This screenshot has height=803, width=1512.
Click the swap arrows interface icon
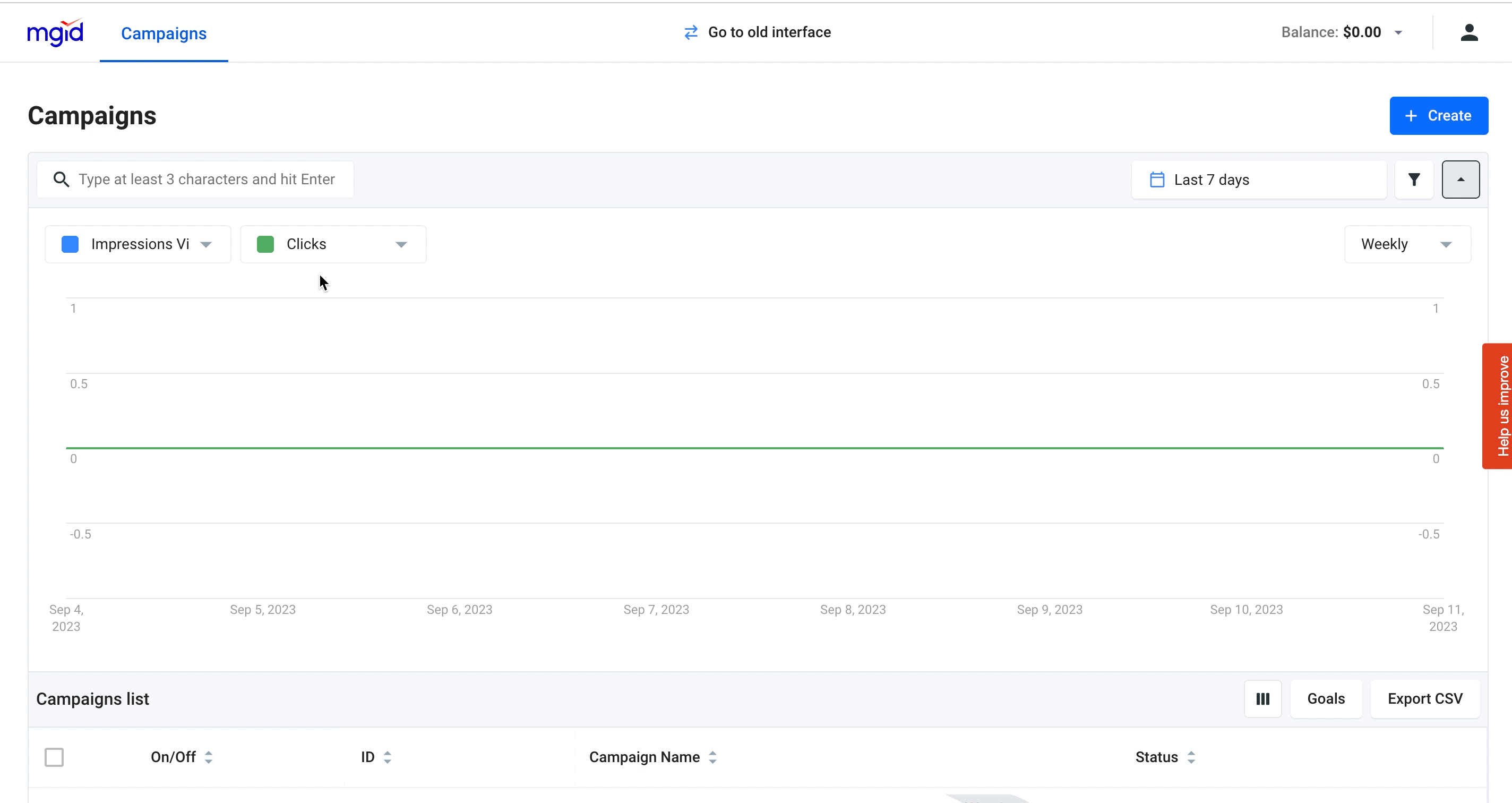click(x=691, y=32)
